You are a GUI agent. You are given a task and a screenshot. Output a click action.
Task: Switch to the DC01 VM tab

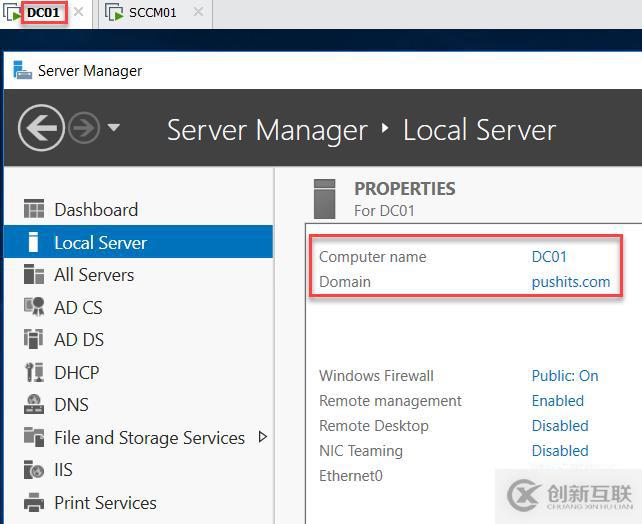(43, 13)
